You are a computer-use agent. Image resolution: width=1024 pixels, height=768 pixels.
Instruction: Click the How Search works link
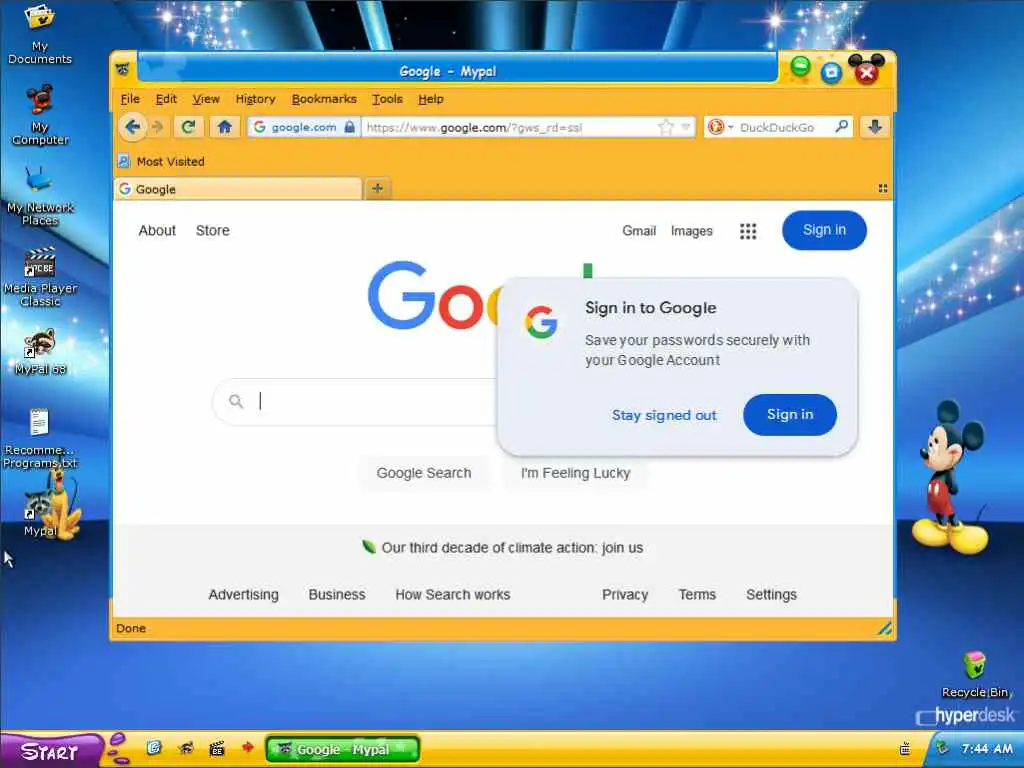click(x=453, y=594)
